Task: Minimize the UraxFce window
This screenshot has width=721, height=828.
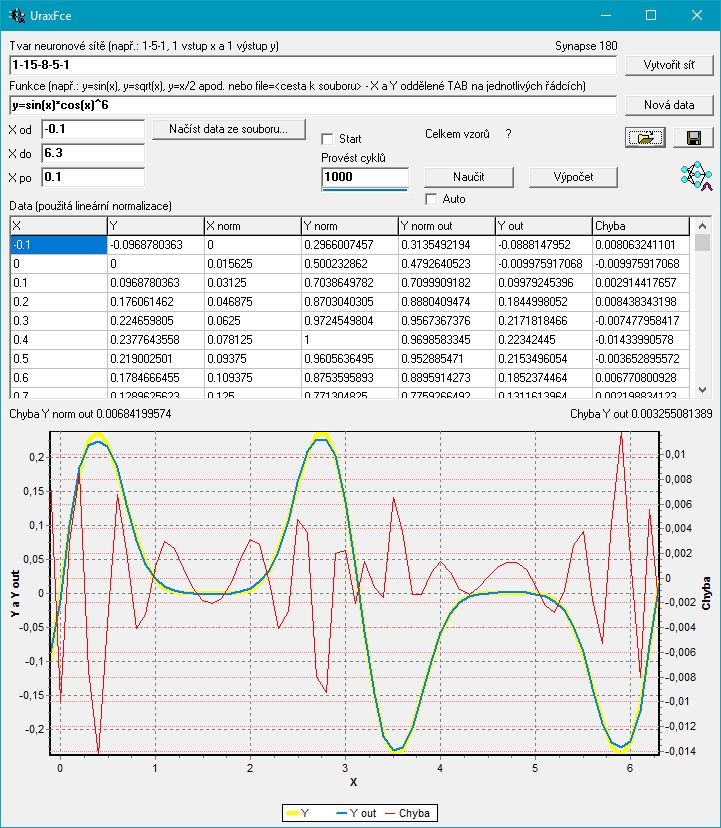Action: tap(606, 15)
